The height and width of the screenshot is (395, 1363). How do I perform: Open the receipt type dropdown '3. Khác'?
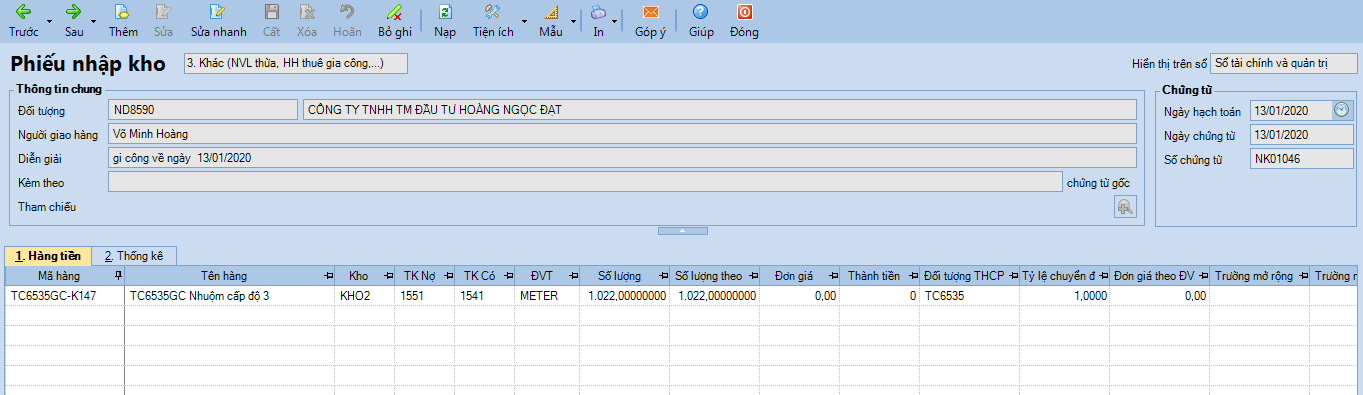point(296,64)
